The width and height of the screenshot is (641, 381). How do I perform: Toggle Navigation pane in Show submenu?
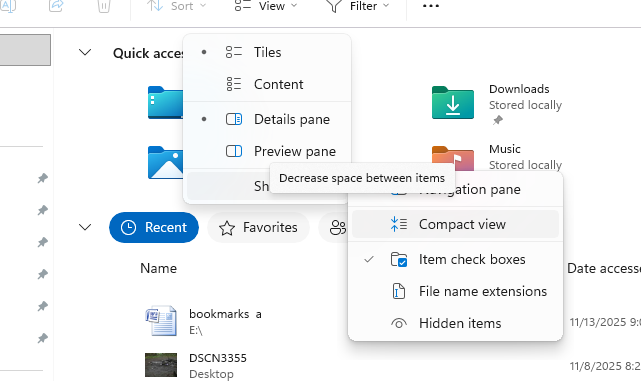455,189
